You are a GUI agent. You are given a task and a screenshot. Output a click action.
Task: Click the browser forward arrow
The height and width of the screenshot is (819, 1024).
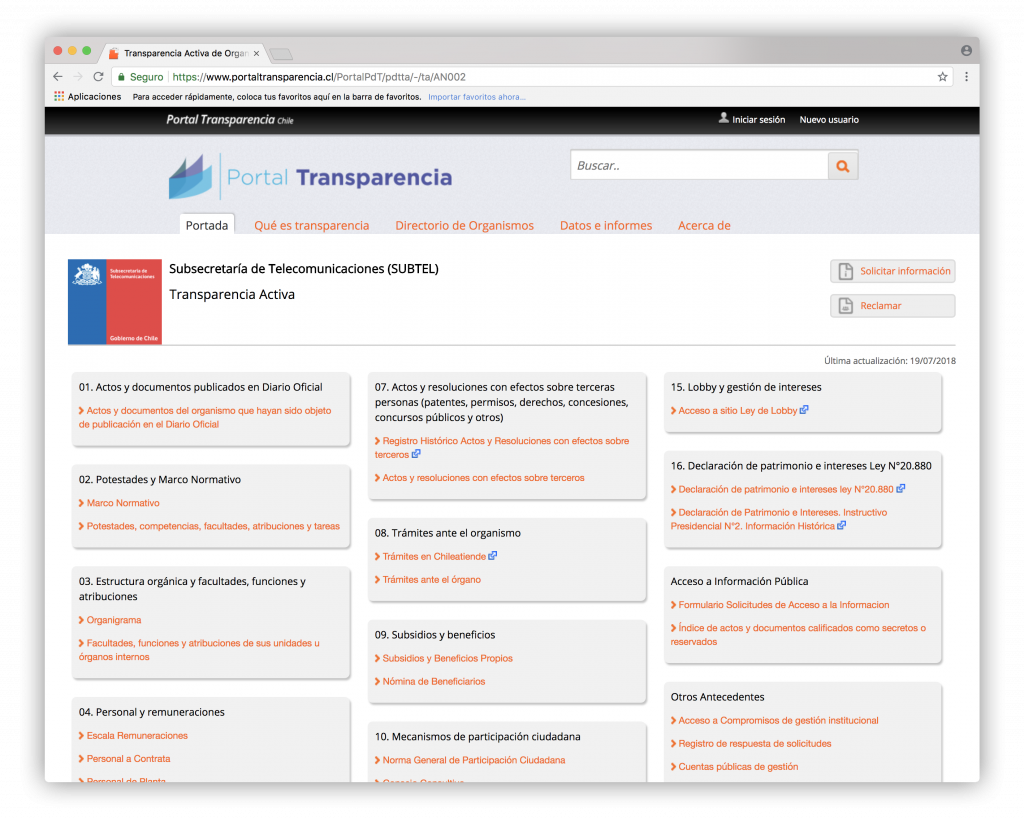[x=78, y=77]
